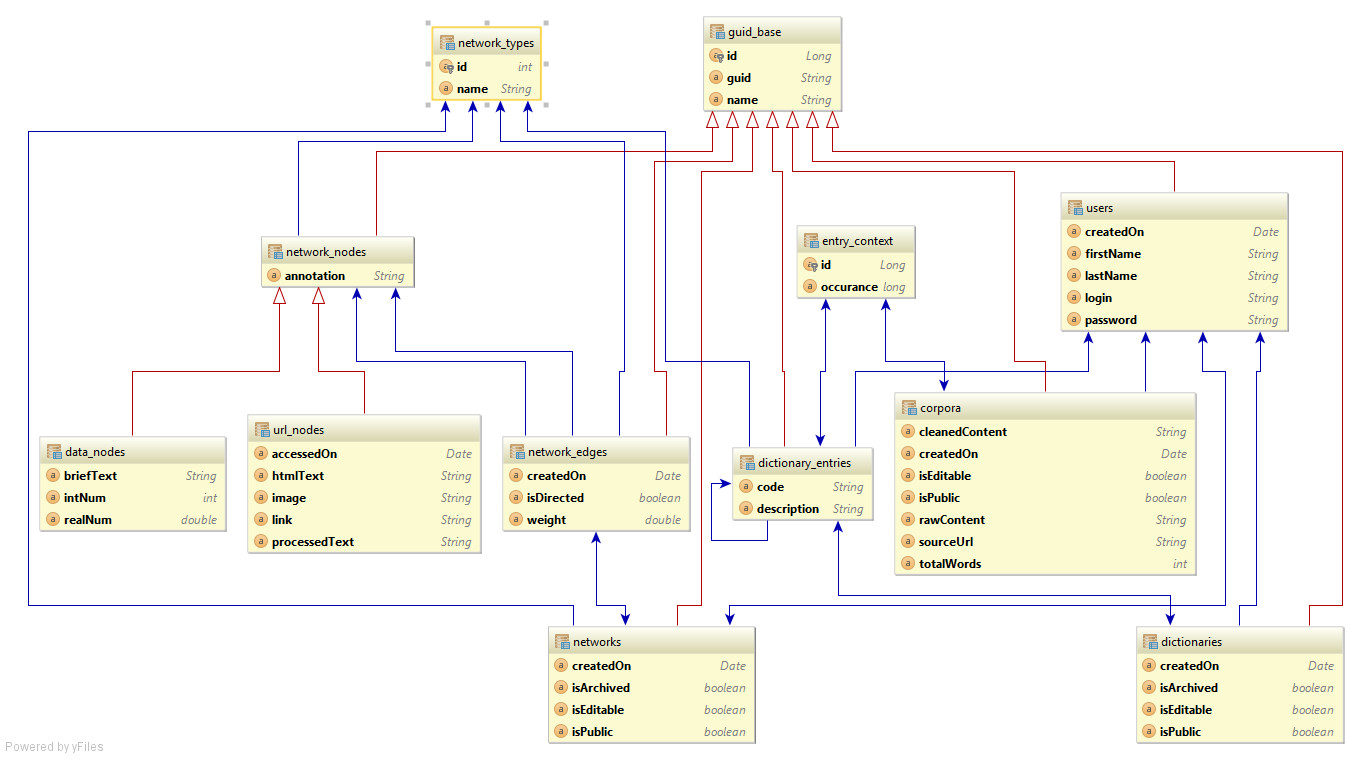Select the data_nodes table header

tap(95, 452)
